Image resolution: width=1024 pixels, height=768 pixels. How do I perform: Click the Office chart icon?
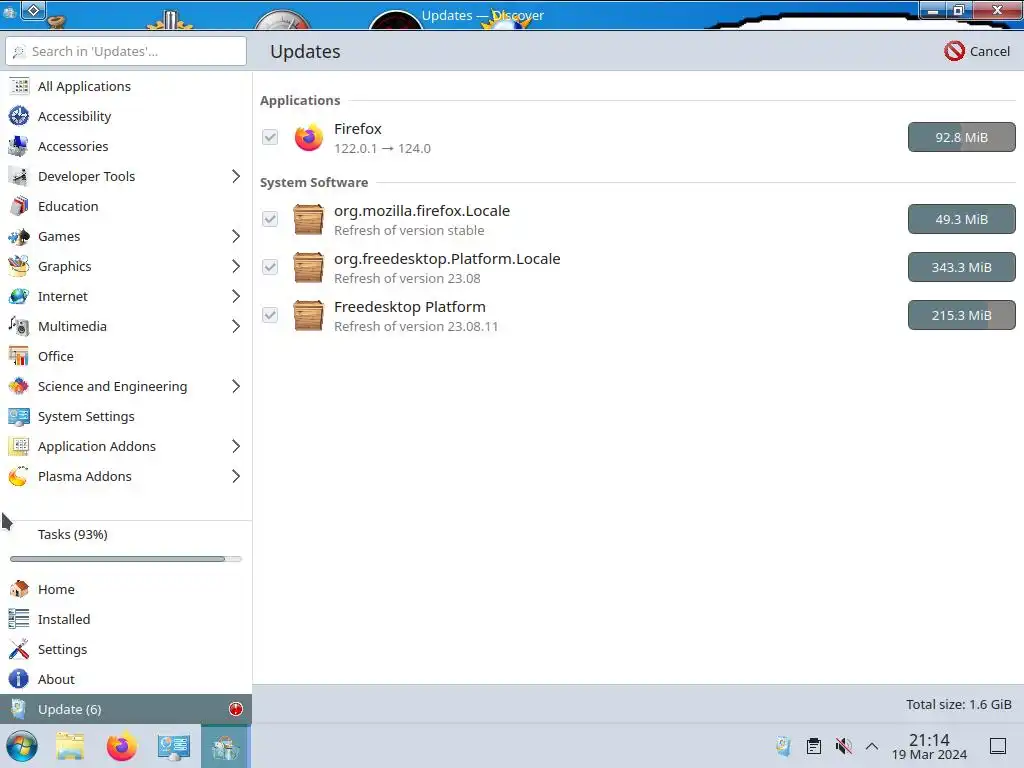tap(19, 357)
